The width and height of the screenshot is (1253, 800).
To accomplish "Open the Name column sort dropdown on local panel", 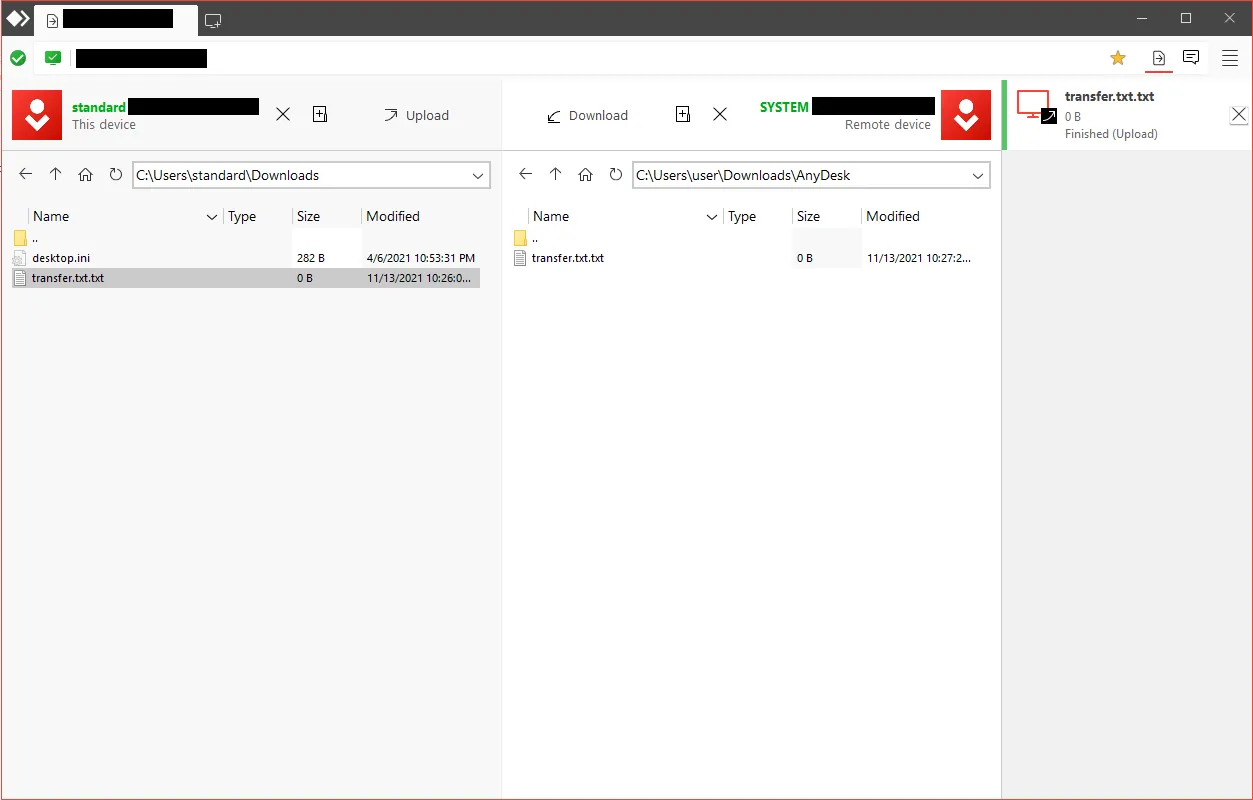I will pyautogui.click(x=211, y=216).
